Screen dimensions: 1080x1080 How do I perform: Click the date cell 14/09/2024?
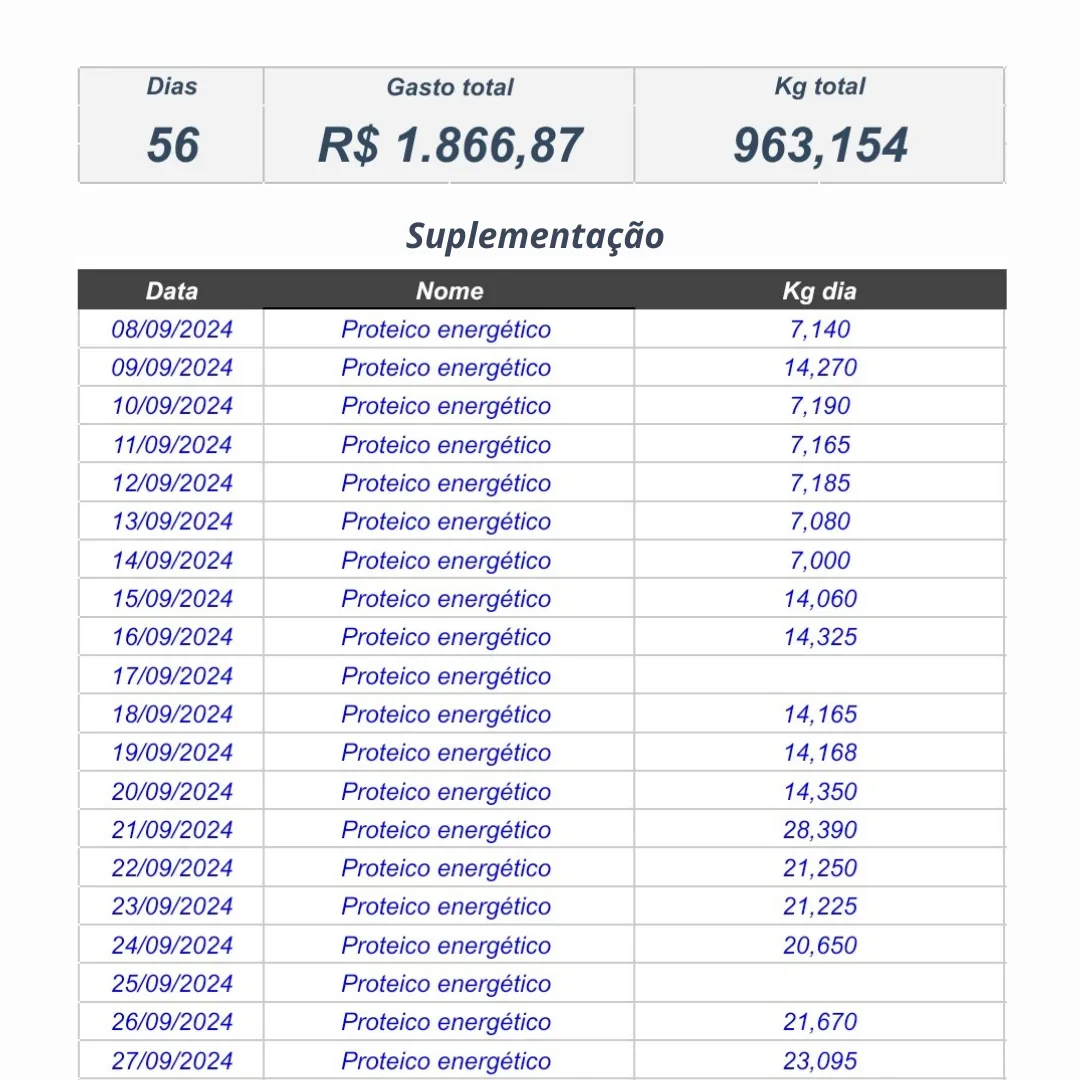pyautogui.click(x=172, y=560)
